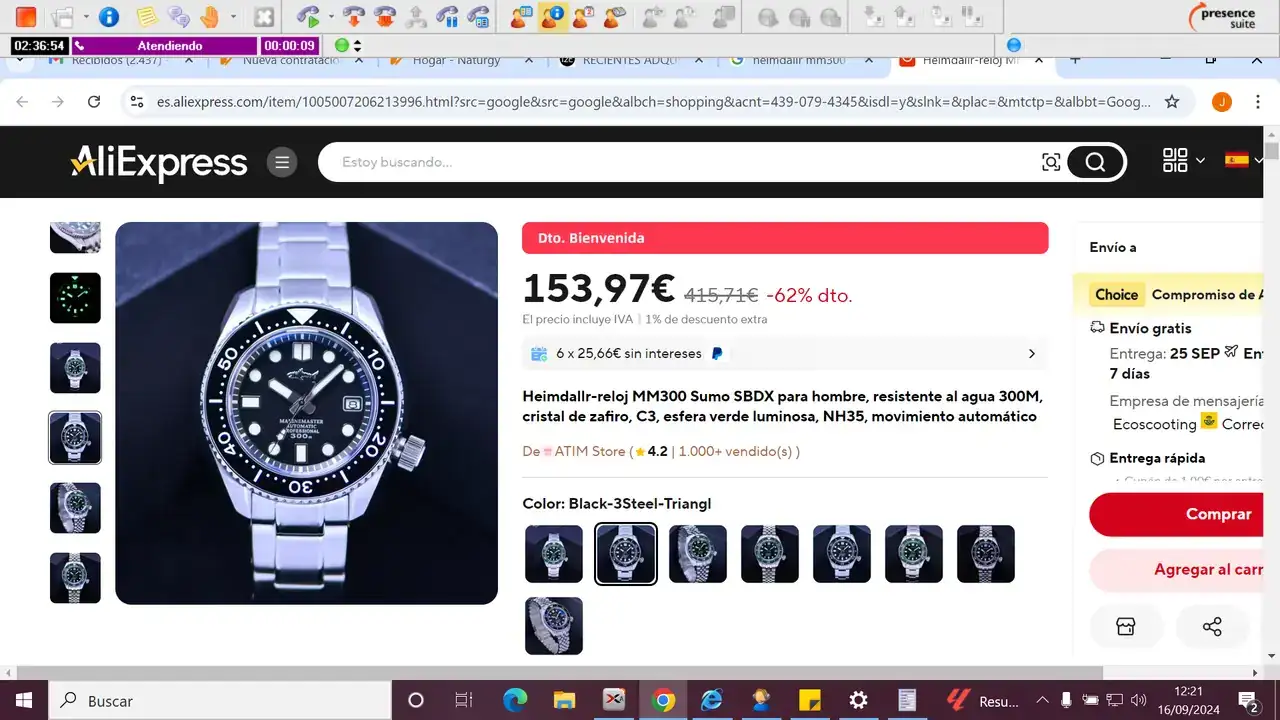This screenshot has width=1280, height=720.
Task: Open Microsoft Edge from taskbar
Action: click(515, 701)
